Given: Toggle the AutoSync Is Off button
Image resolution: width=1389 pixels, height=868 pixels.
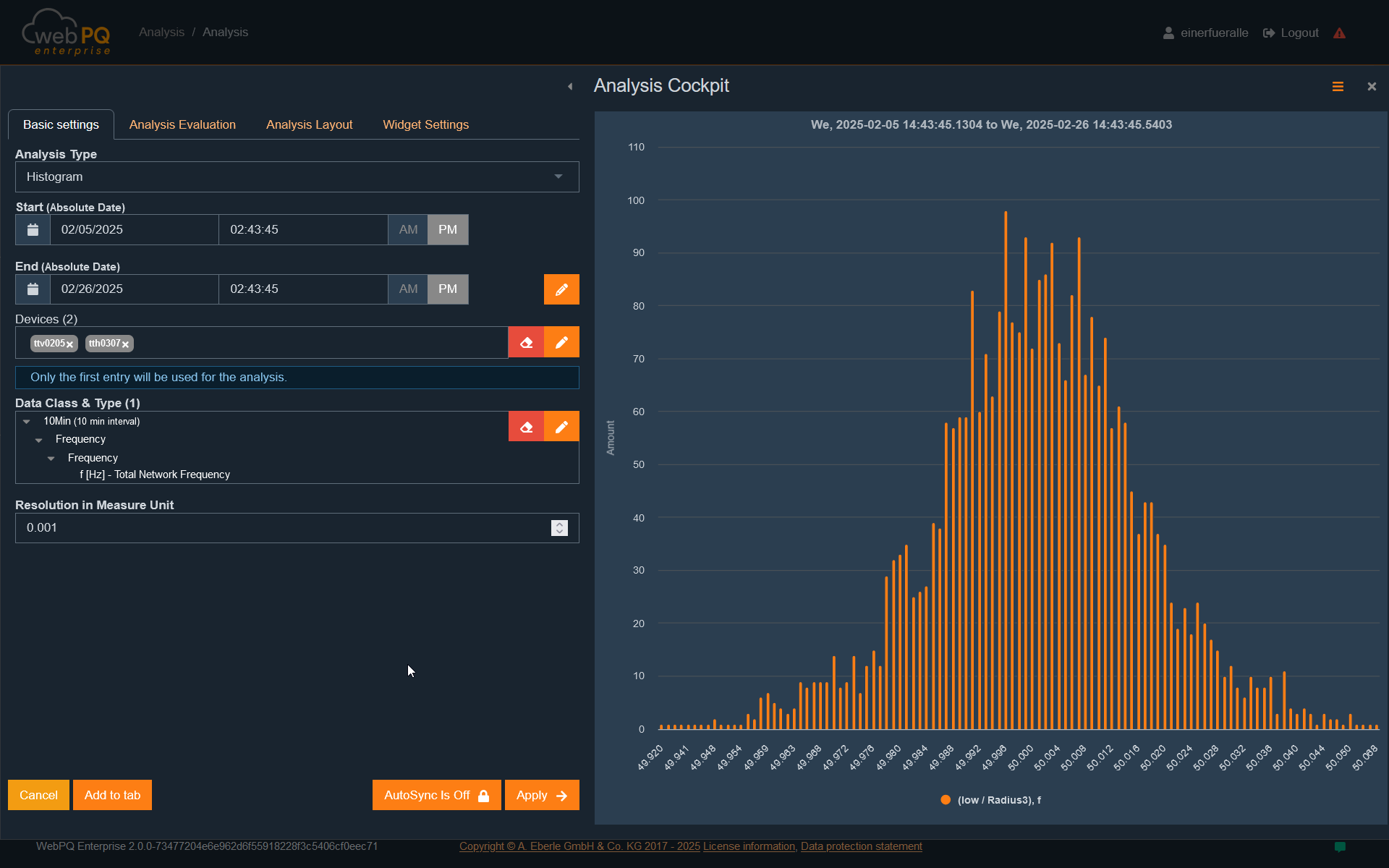Looking at the screenshot, I should click(x=436, y=795).
